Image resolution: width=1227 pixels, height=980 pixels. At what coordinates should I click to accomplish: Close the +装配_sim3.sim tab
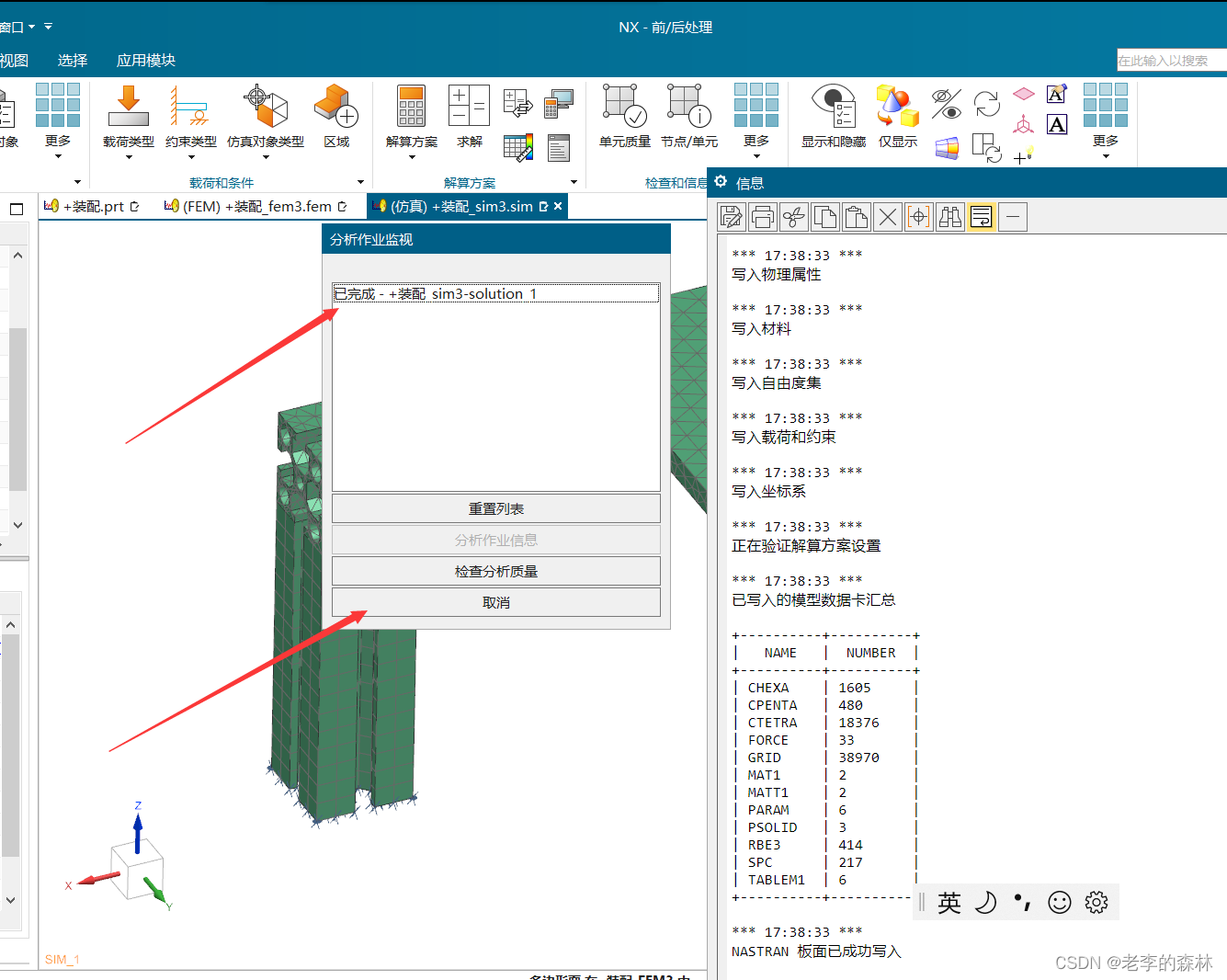tap(558, 206)
